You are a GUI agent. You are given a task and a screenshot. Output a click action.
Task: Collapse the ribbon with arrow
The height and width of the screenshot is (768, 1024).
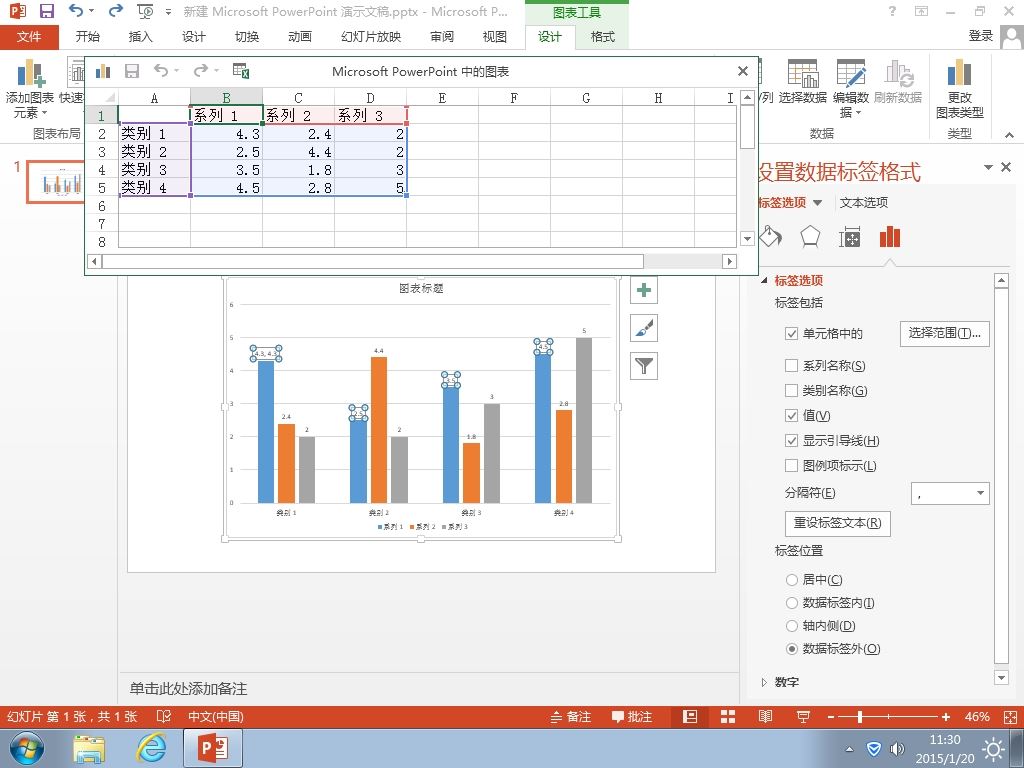[x=1010, y=135]
